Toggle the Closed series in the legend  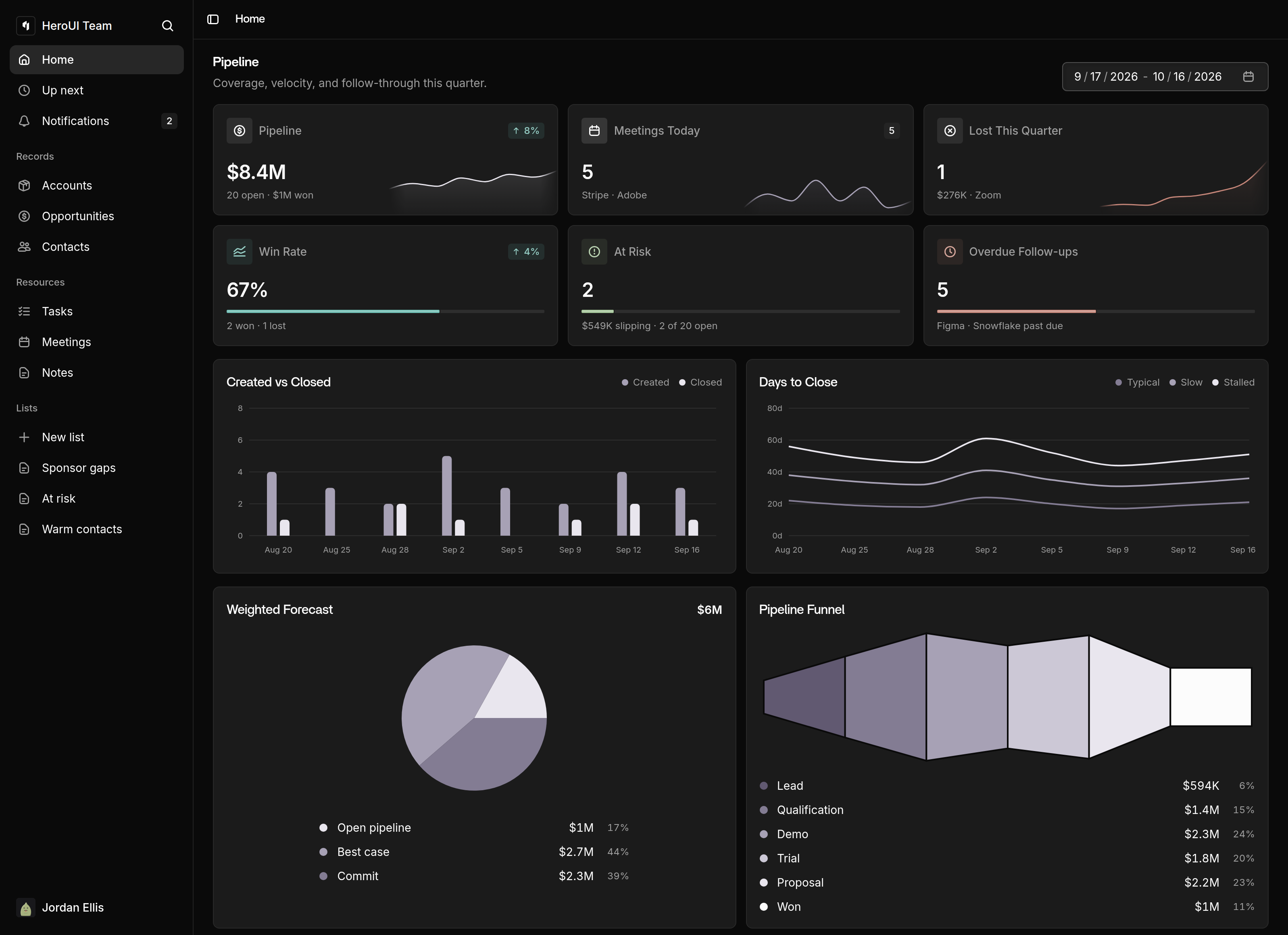coord(700,382)
